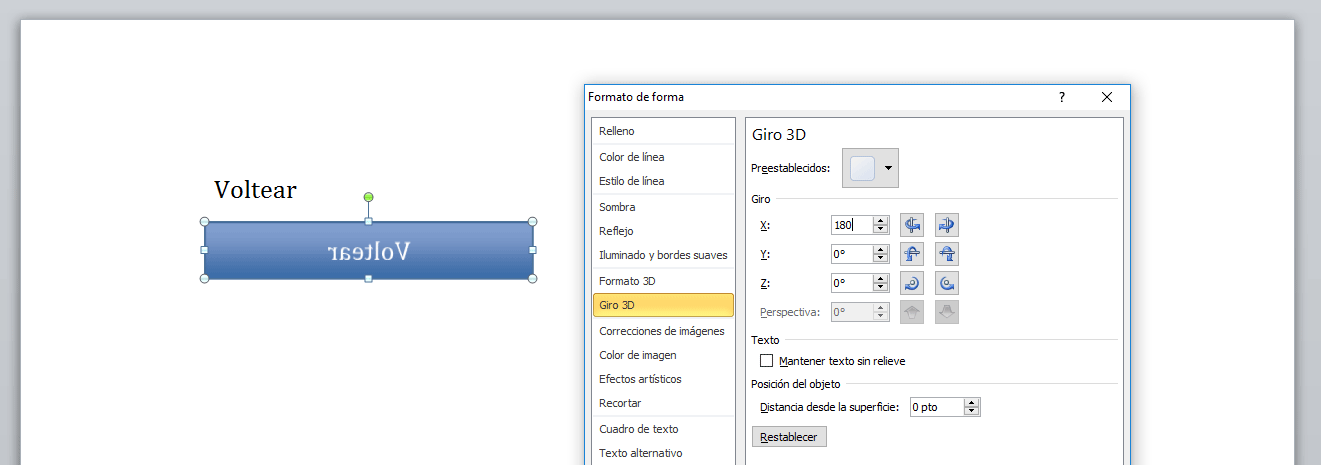Select the Relleno category
This screenshot has height=465, width=1321.
point(617,131)
